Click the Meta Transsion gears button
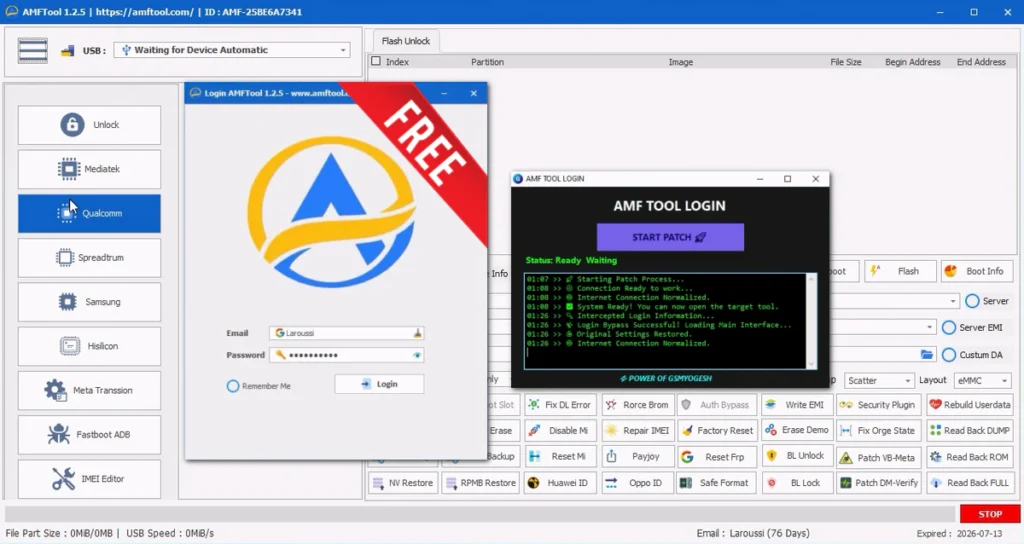 tap(89, 390)
